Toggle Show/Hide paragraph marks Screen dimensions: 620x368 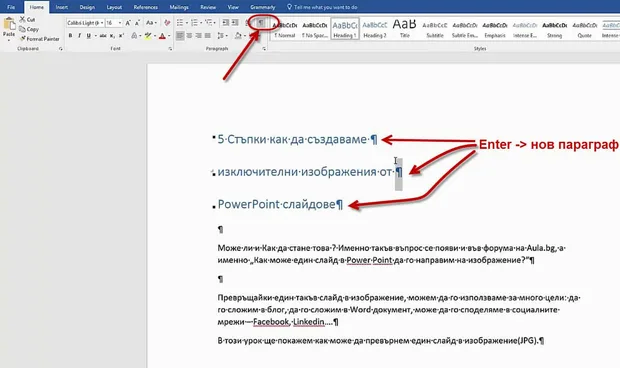click(261, 23)
